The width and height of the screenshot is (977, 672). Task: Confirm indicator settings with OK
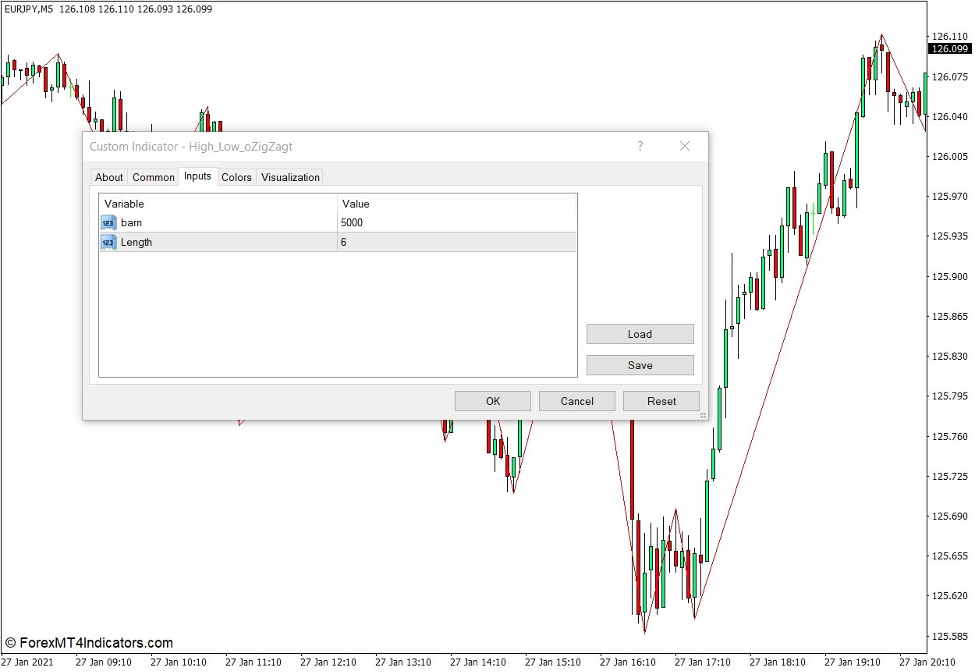coord(492,400)
